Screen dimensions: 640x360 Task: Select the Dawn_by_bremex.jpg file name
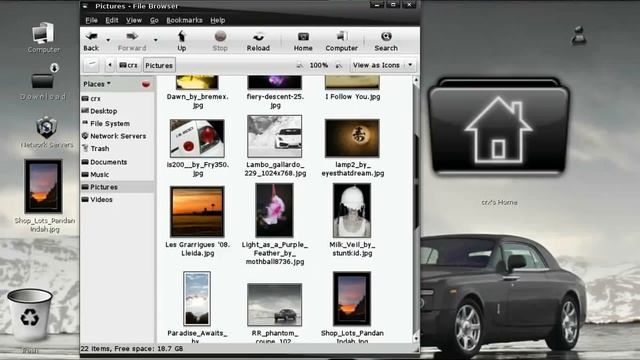pos(198,101)
